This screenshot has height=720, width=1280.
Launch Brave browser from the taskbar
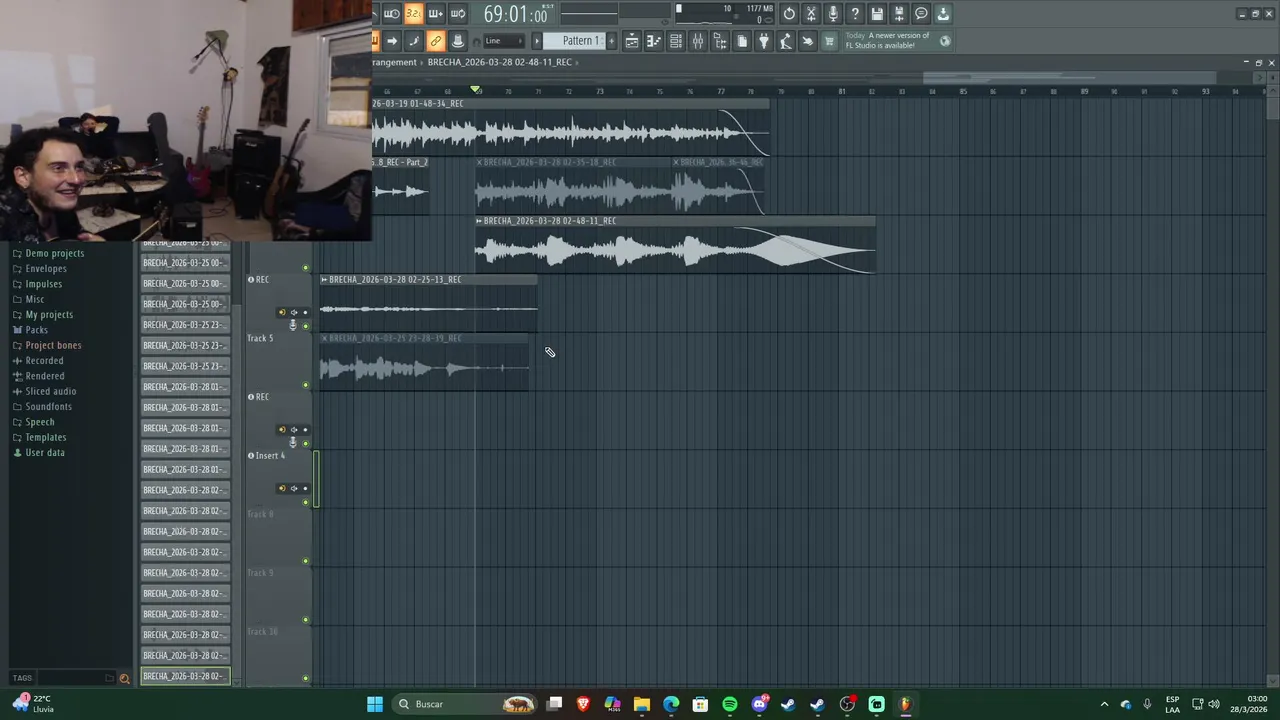point(583,704)
